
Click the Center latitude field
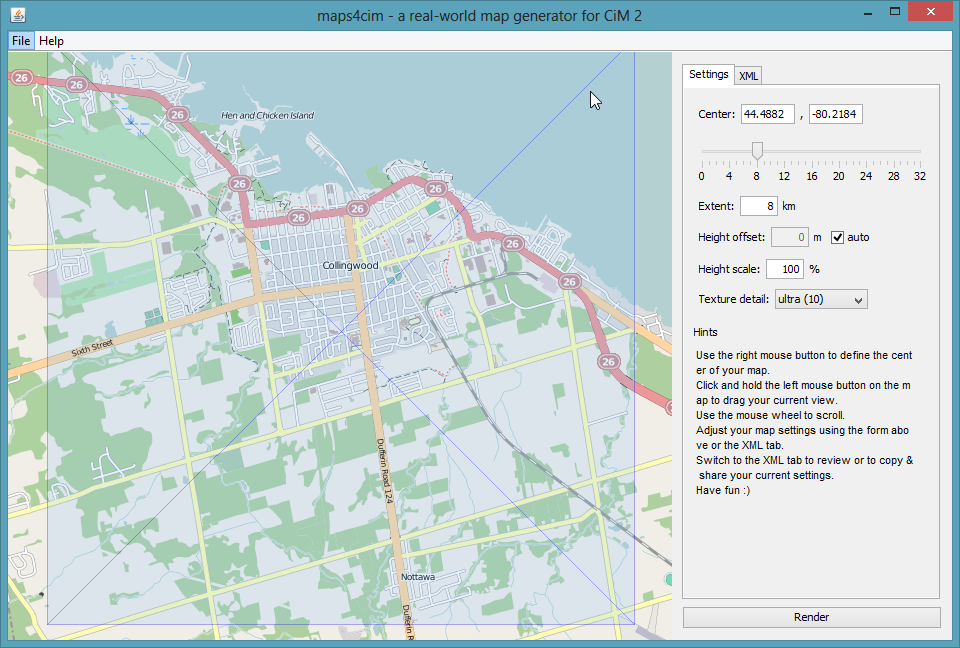click(768, 114)
